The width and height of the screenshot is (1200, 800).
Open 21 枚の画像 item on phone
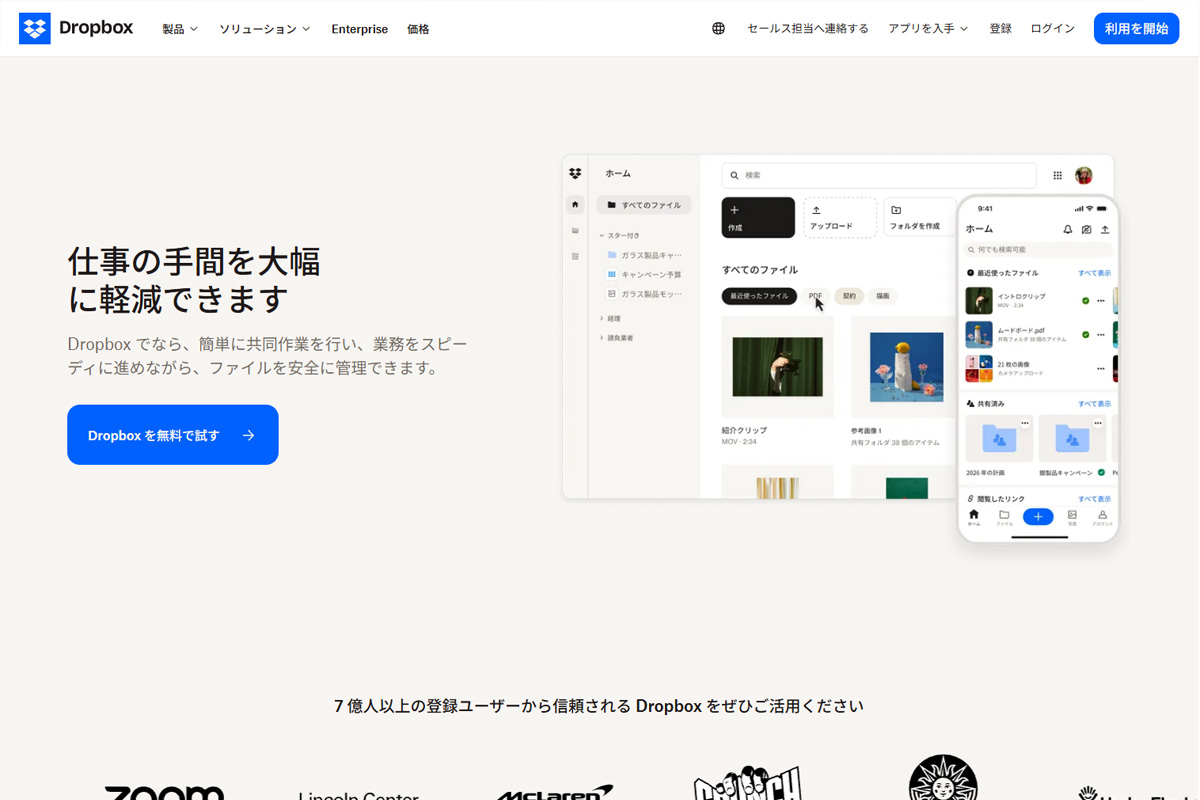(1021, 369)
